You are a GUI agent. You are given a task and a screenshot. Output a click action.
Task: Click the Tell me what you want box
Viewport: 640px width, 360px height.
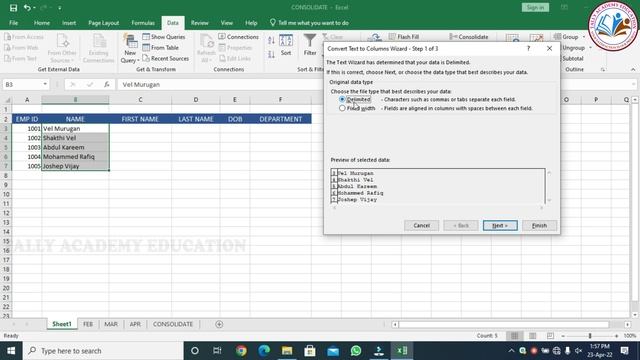[x=309, y=23]
